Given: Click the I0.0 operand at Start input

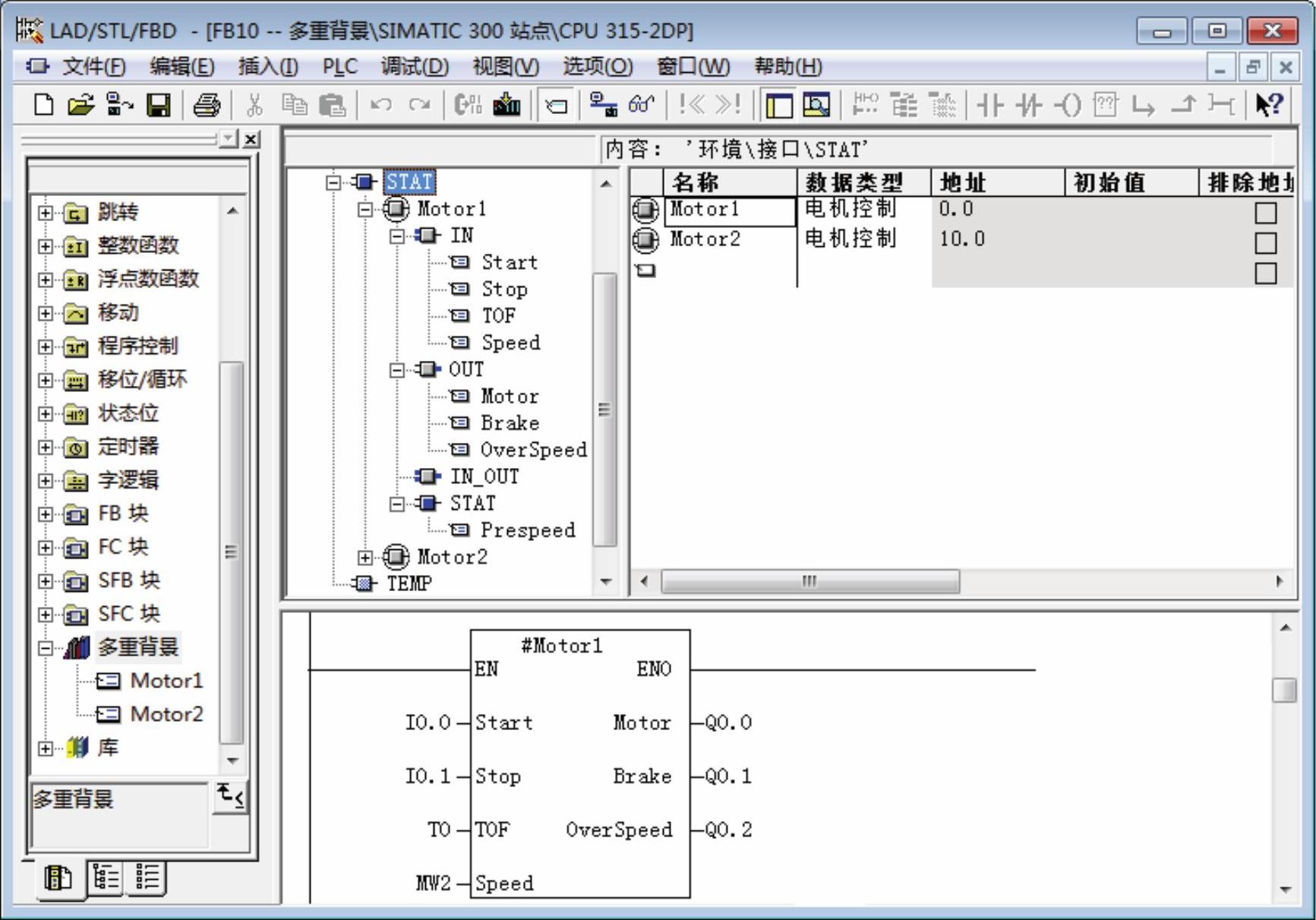Looking at the screenshot, I should (428, 722).
